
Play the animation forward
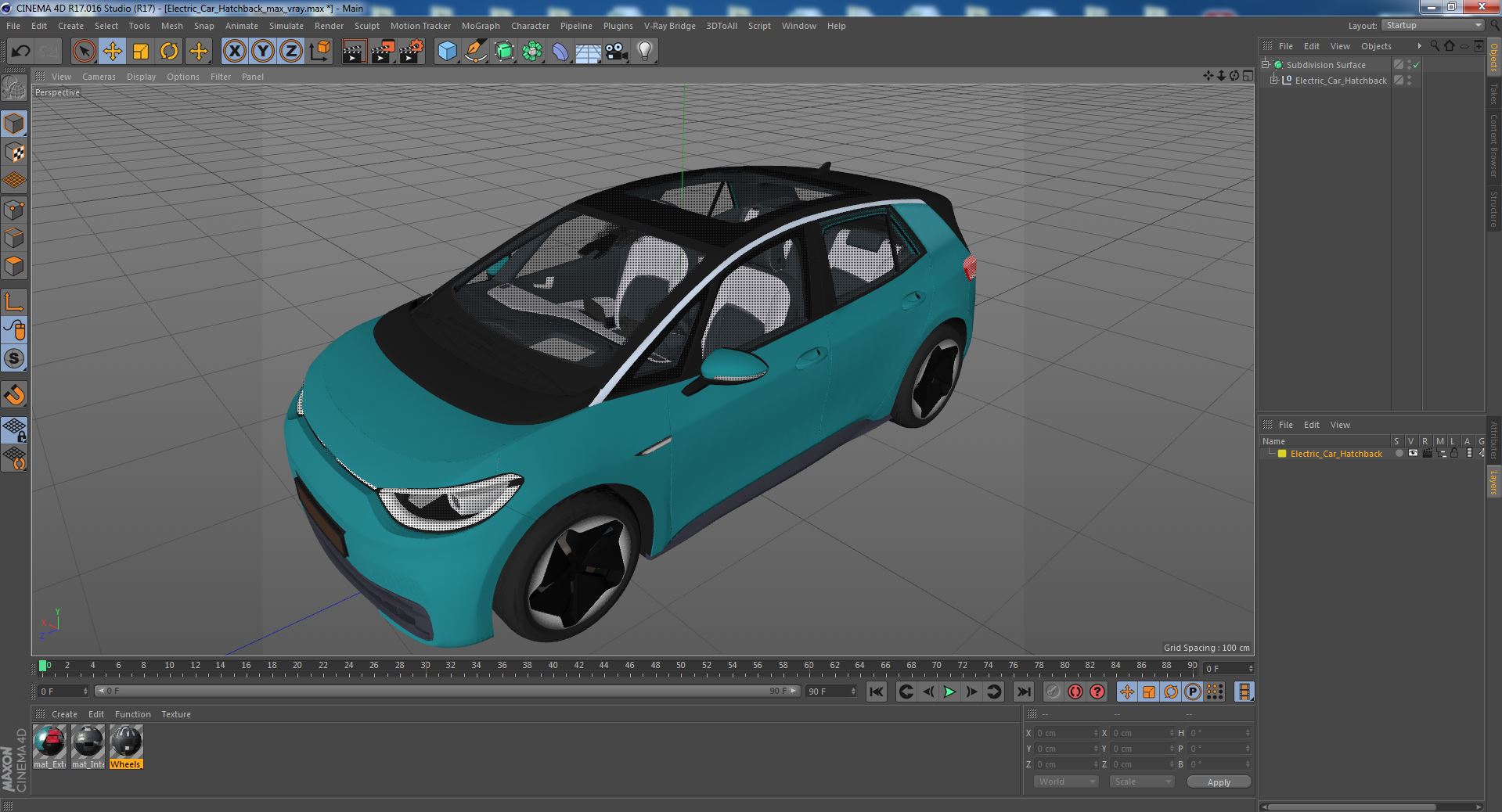949,692
